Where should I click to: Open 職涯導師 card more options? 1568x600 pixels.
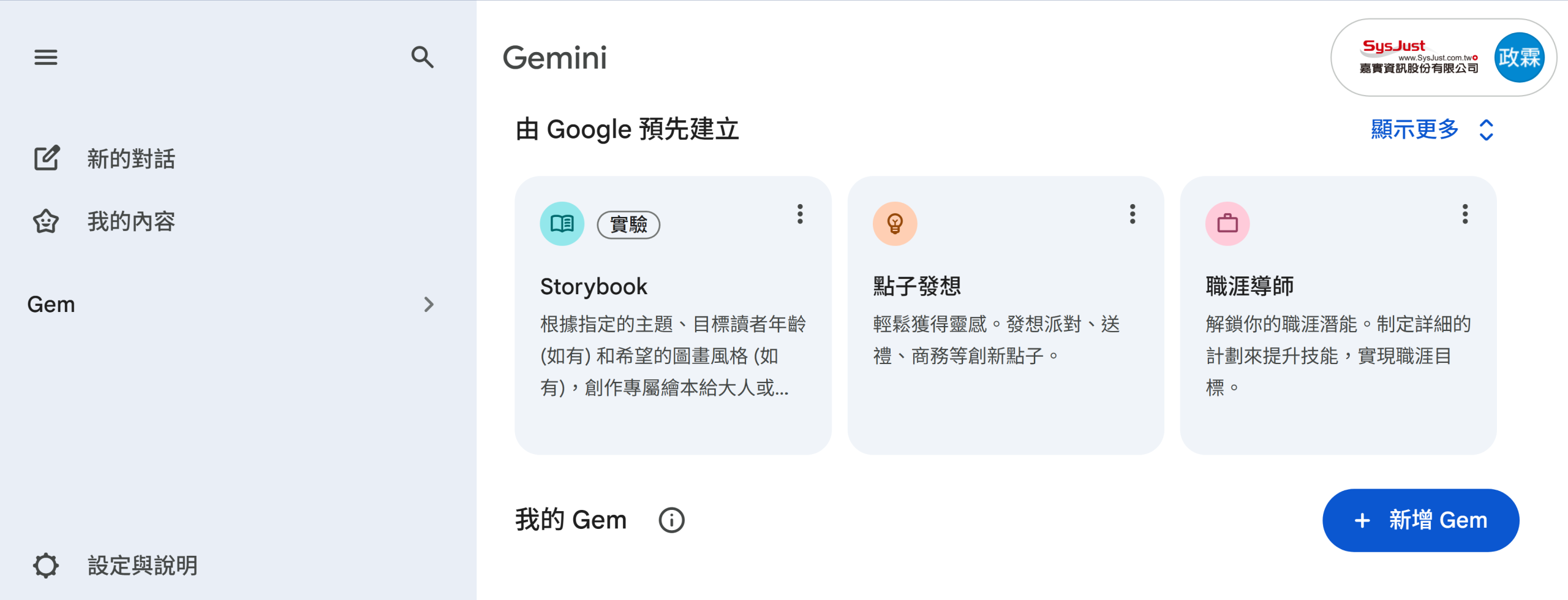pyautogui.click(x=1464, y=214)
